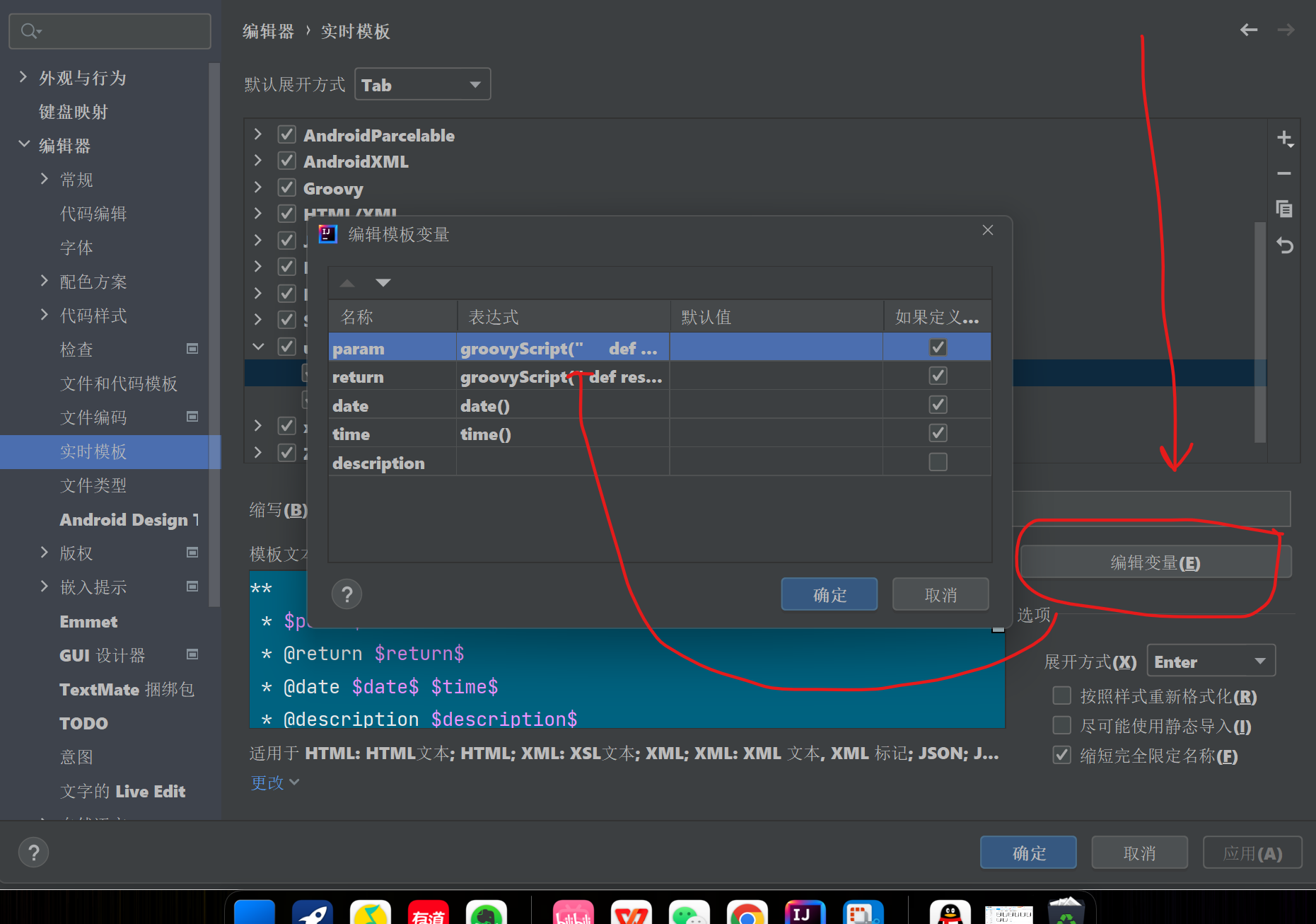Click the 更改 link under applicable contexts
The image size is (1316, 924).
(x=274, y=782)
